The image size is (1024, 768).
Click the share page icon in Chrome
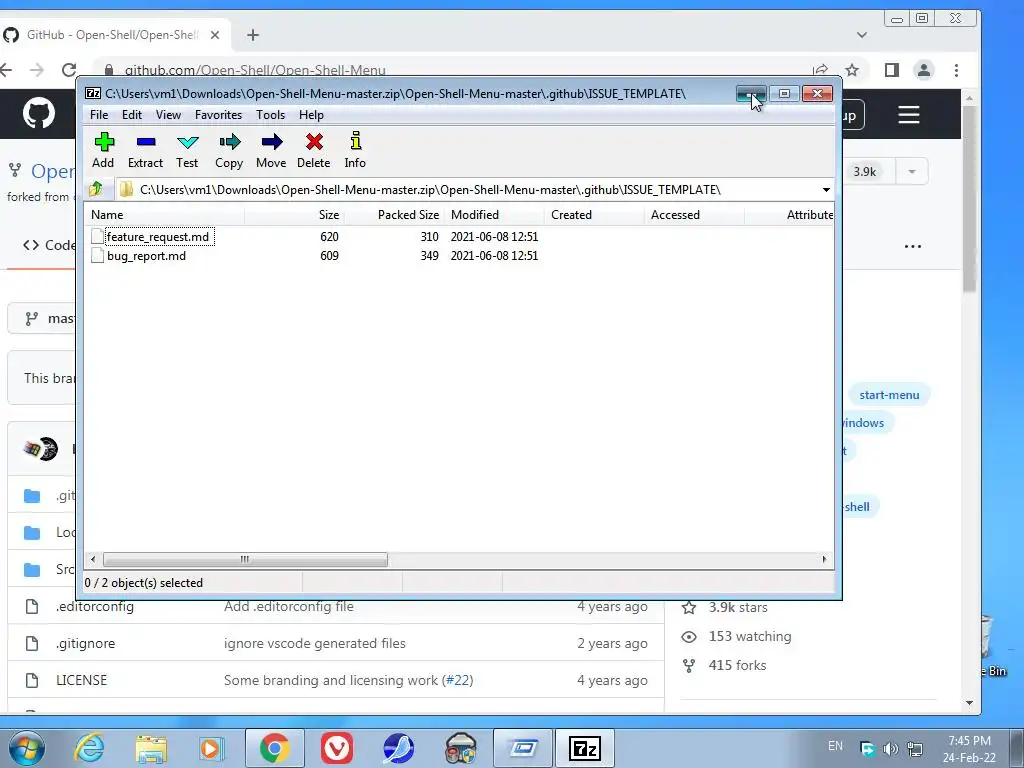click(x=820, y=70)
